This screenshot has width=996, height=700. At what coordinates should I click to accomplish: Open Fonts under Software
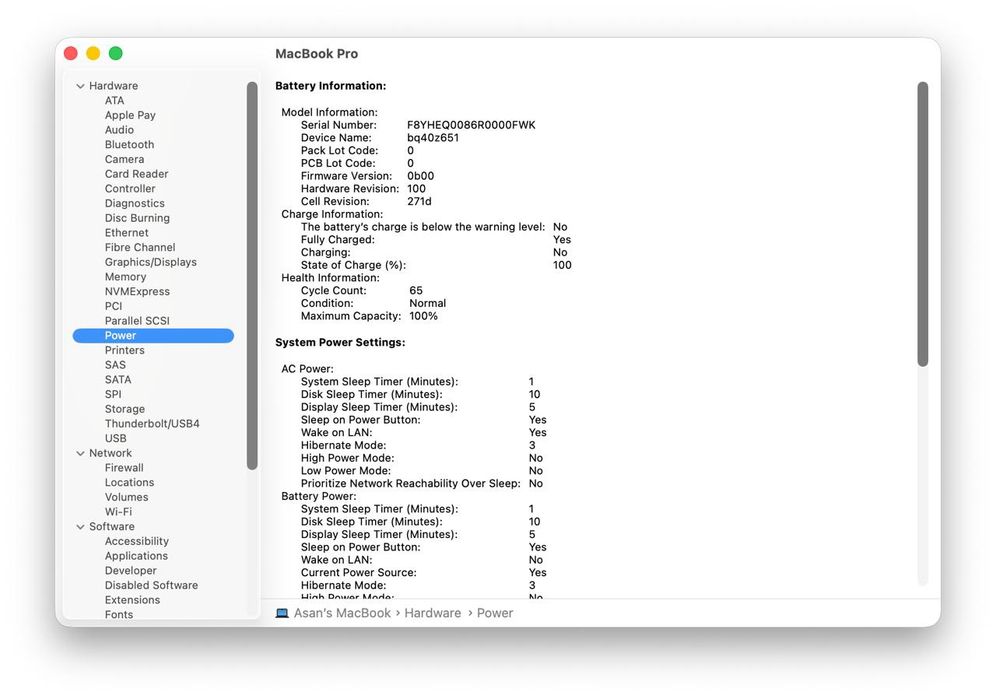pos(119,614)
